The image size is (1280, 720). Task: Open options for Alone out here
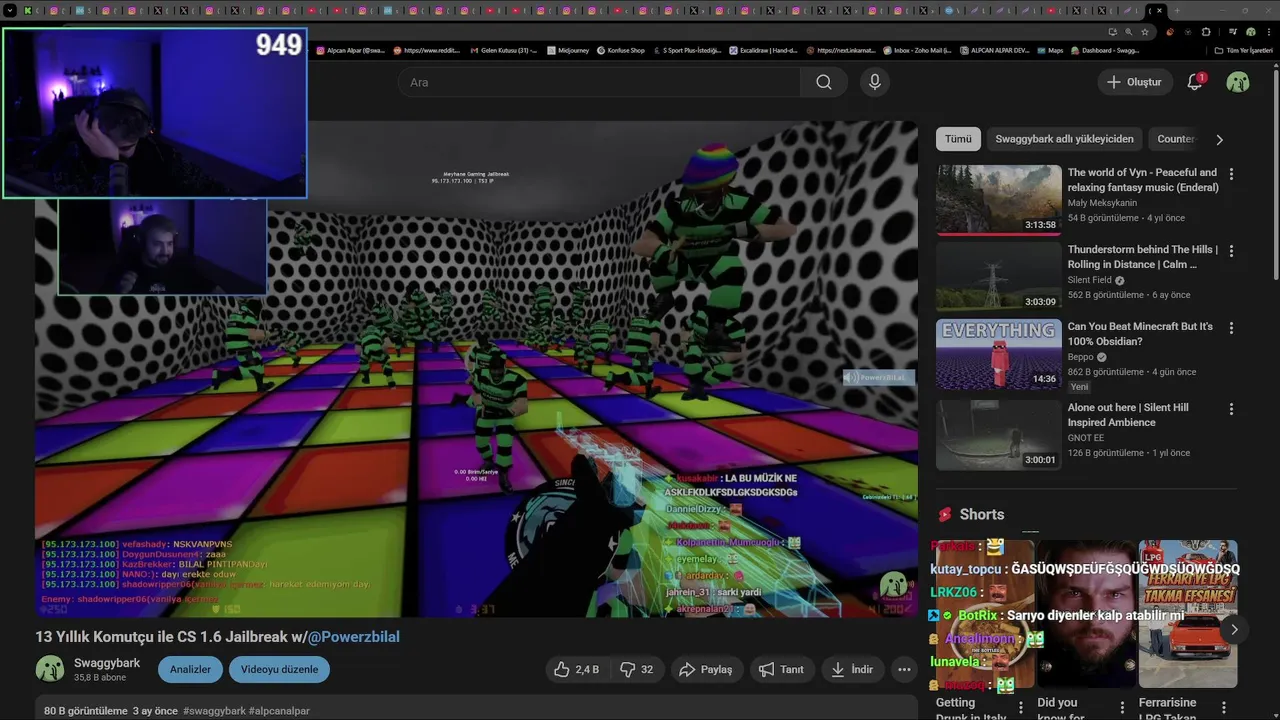(1231, 409)
